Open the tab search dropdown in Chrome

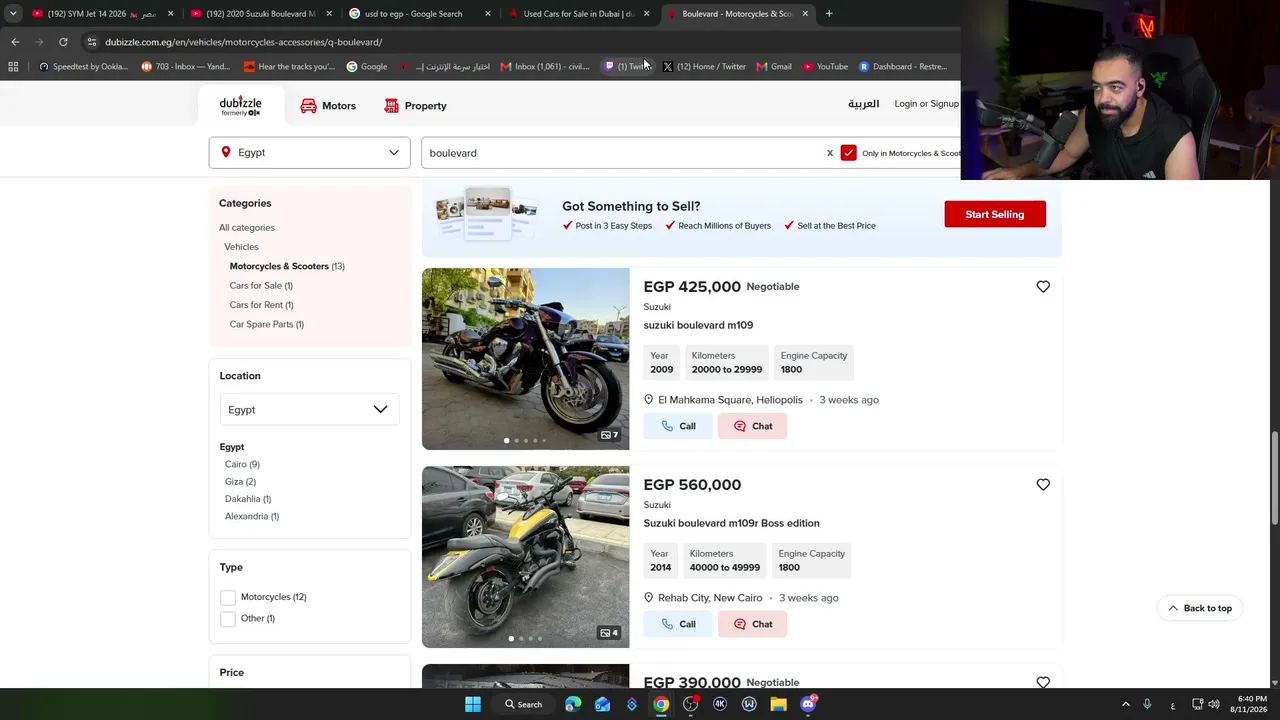tap(13, 14)
